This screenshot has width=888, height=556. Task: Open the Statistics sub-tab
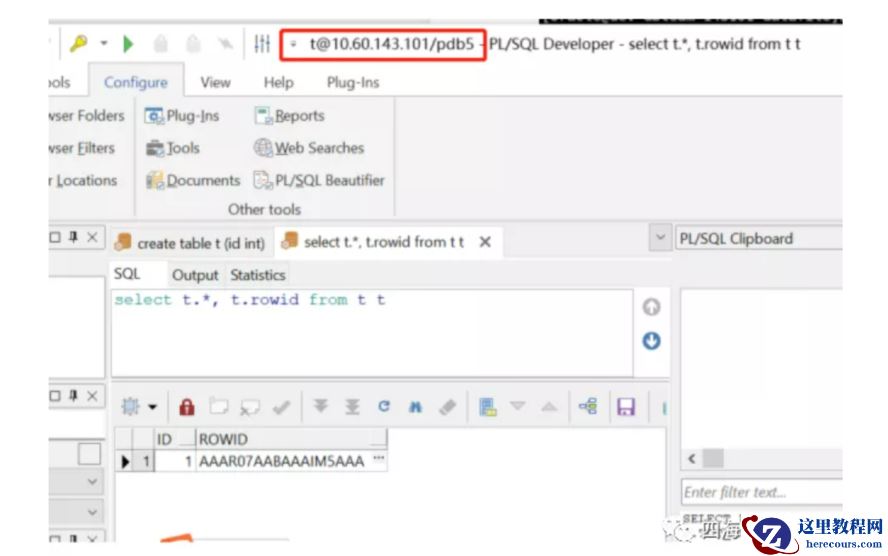point(258,275)
